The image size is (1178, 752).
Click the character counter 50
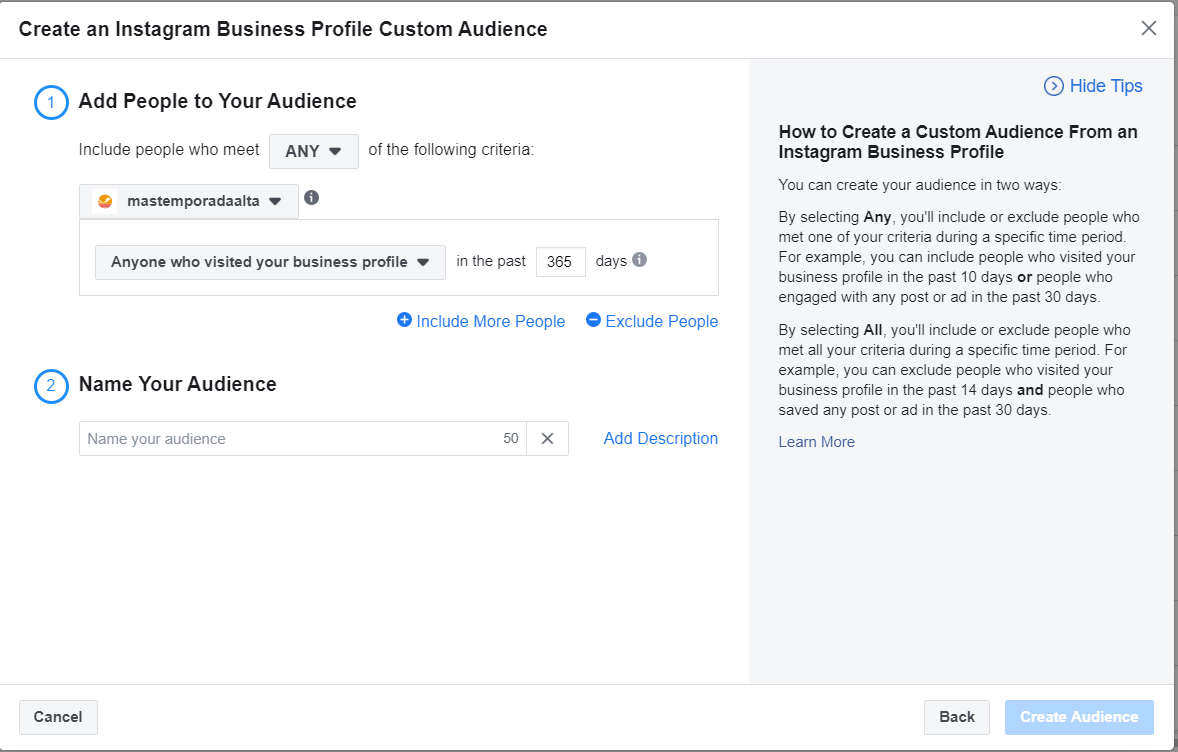click(511, 439)
